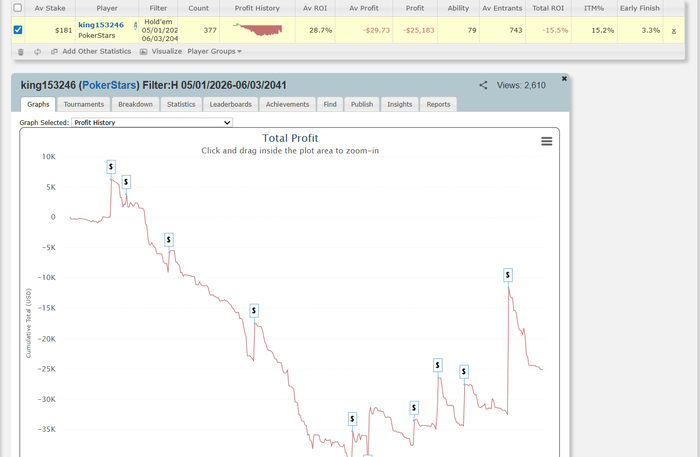Click the $181 average stake value
This screenshot has width=700, height=457.
[x=63, y=30]
